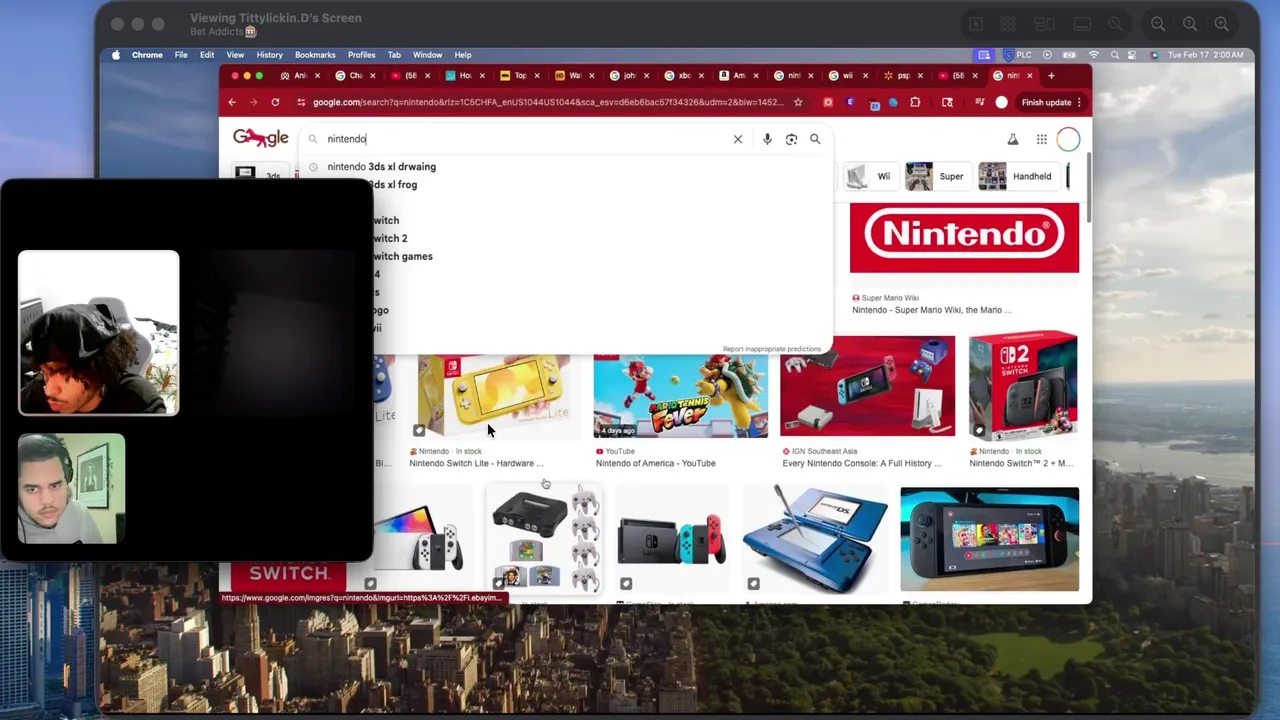1280x720 pixels.
Task: Open the Nintendo Switch 2 box image
Action: coord(1022,386)
